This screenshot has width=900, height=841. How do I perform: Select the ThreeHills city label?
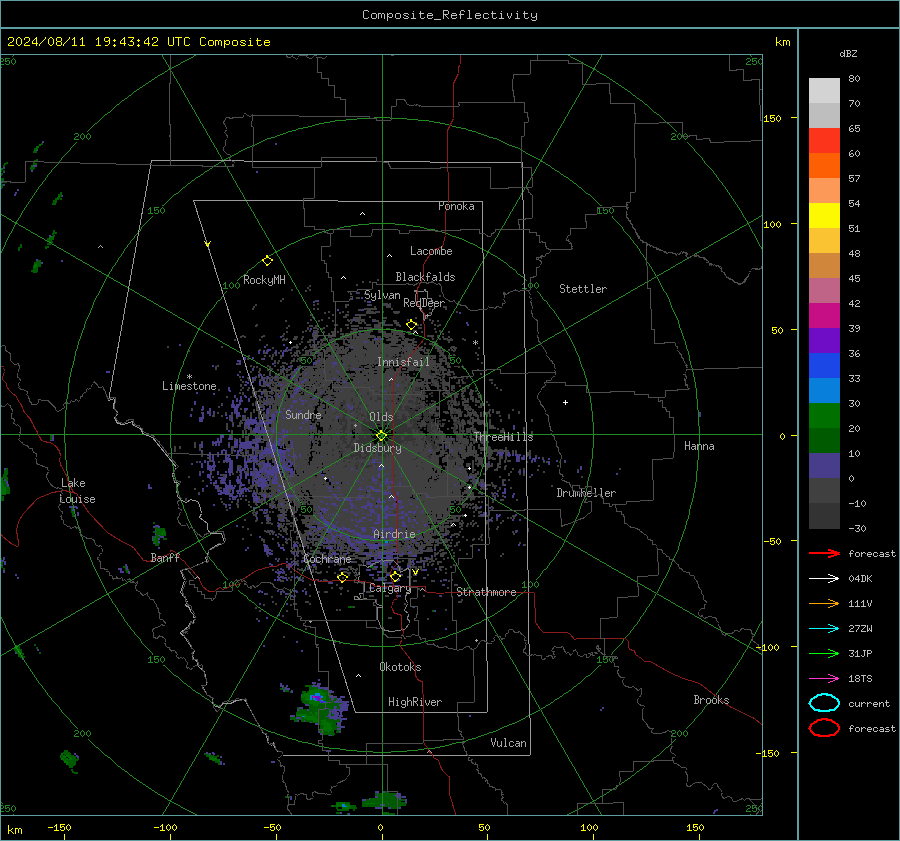click(x=503, y=437)
